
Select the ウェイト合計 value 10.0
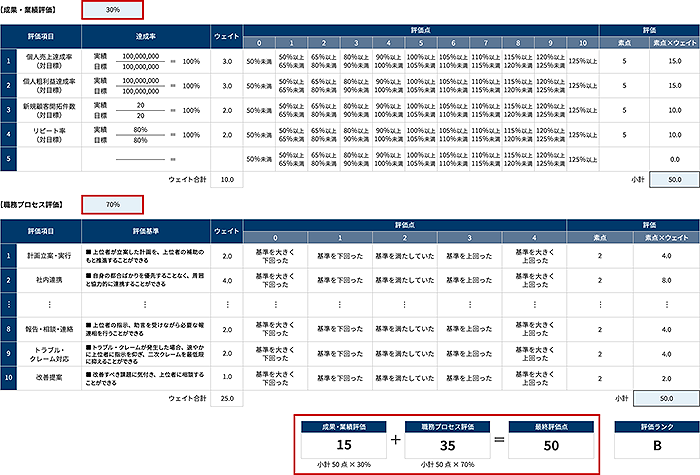pos(227,180)
